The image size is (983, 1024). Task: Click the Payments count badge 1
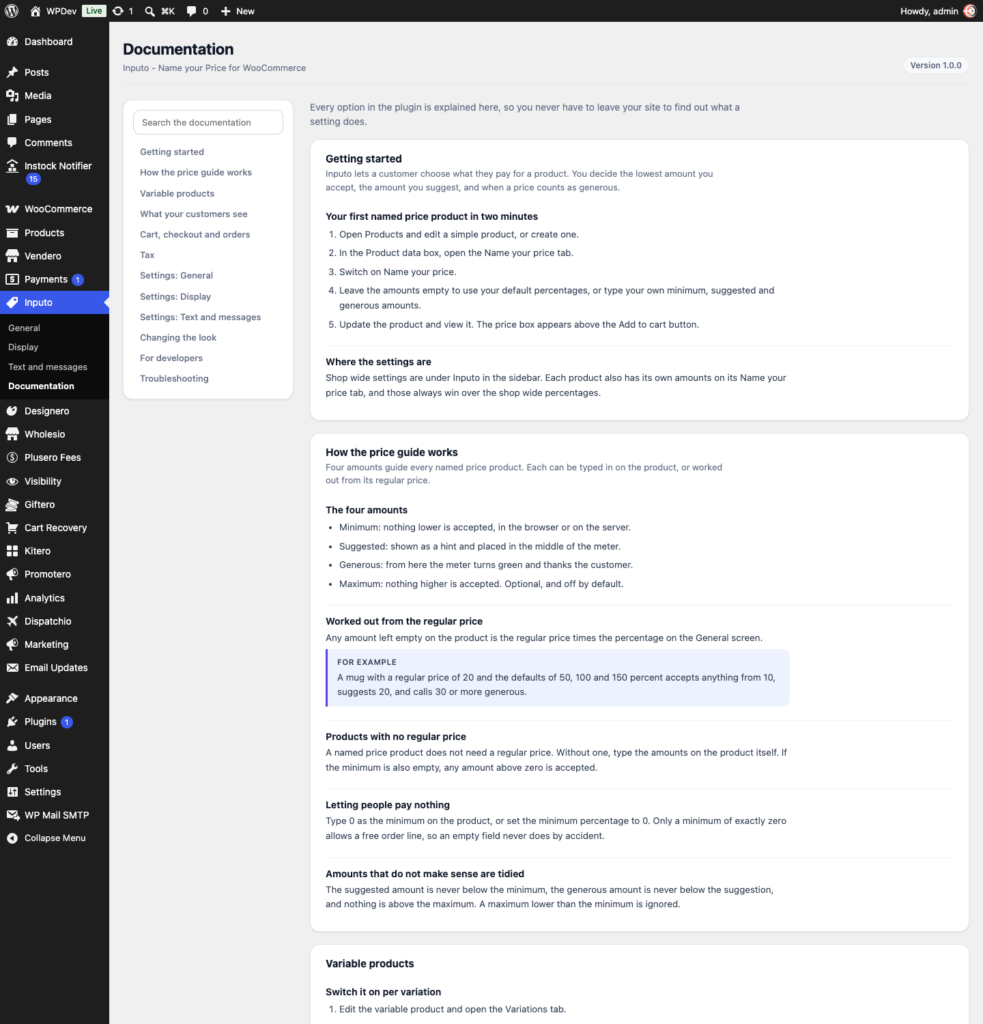(x=78, y=280)
